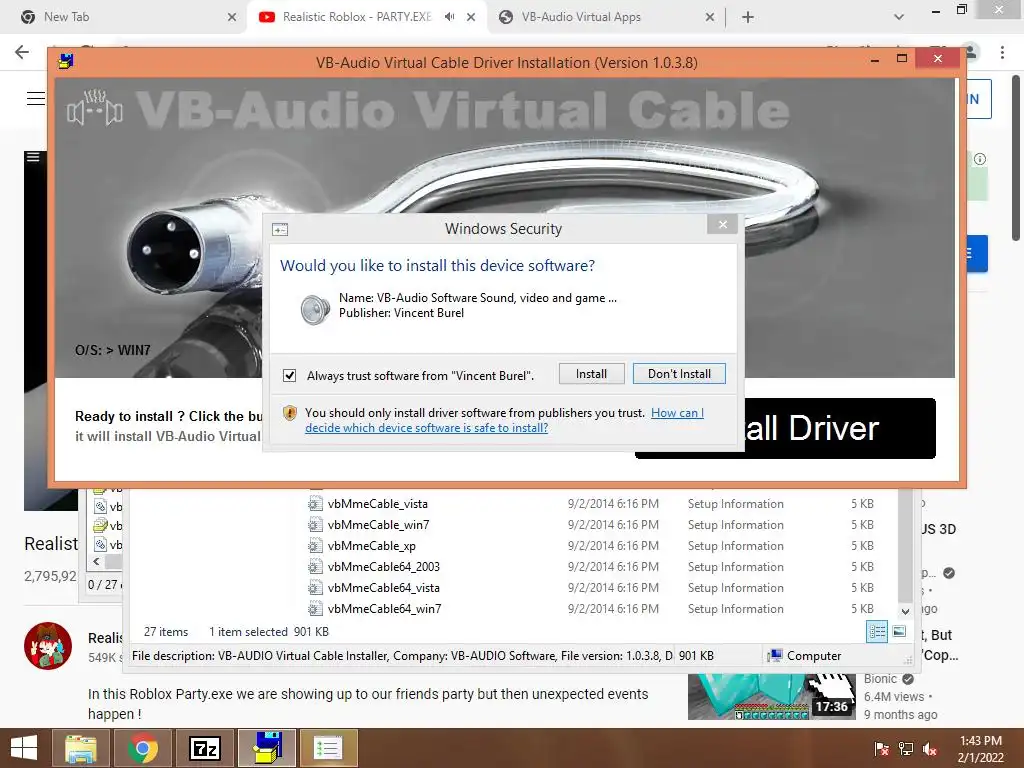1024x768 pixels.
Task: Click the VB-Audio installer title bar icon
Action: [x=66, y=62]
